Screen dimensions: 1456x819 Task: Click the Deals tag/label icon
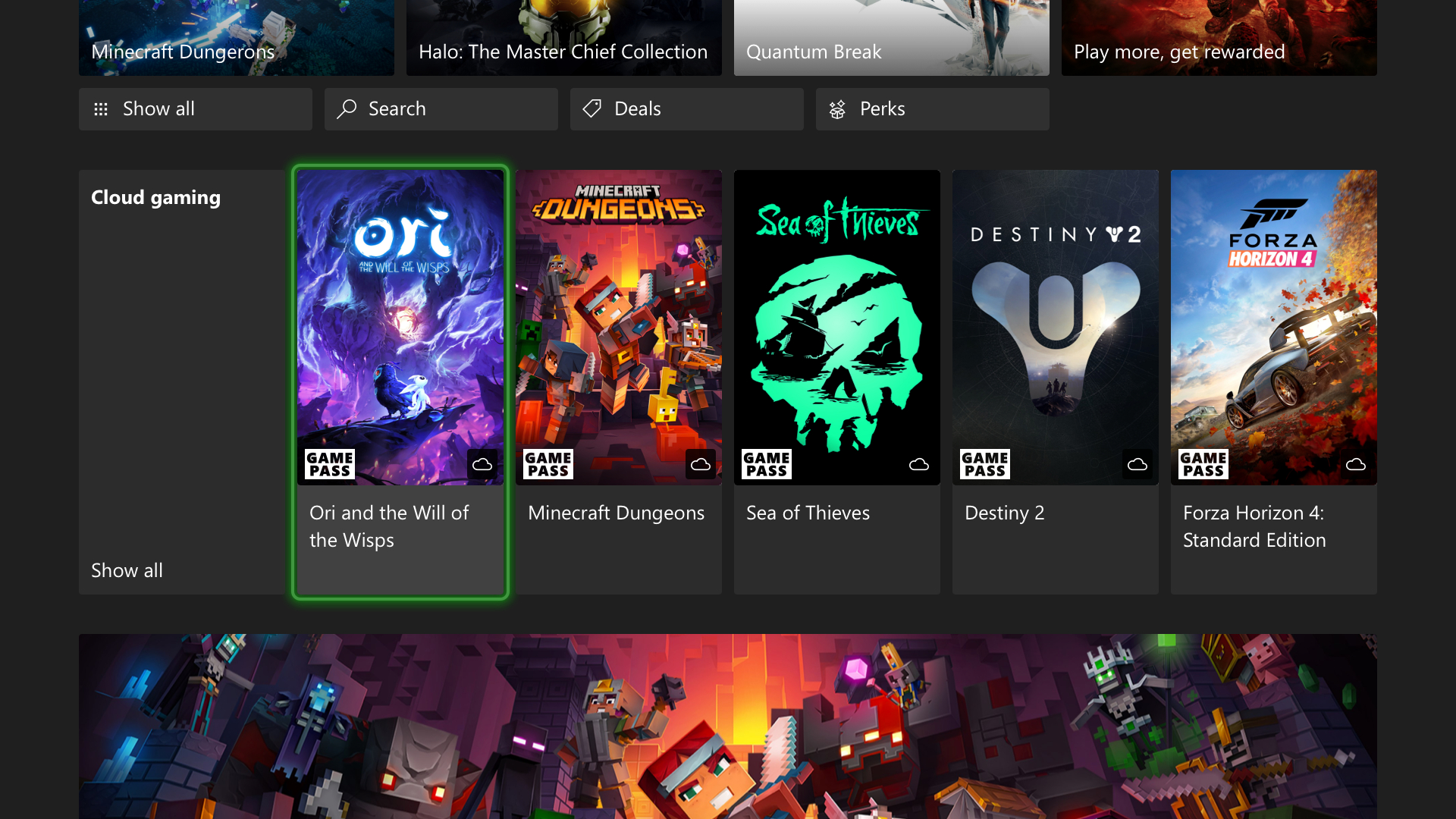pos(593,108)
